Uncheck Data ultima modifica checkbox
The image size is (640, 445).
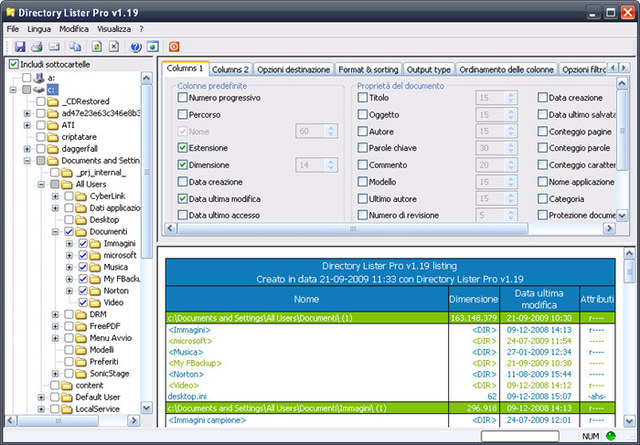[182, 199]
